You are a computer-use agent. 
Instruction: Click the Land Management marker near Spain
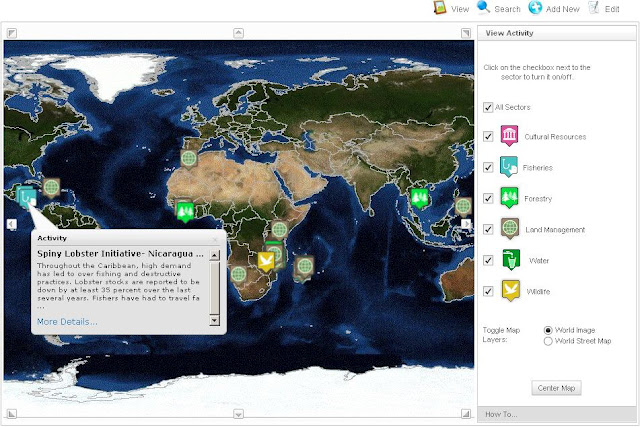189,157
